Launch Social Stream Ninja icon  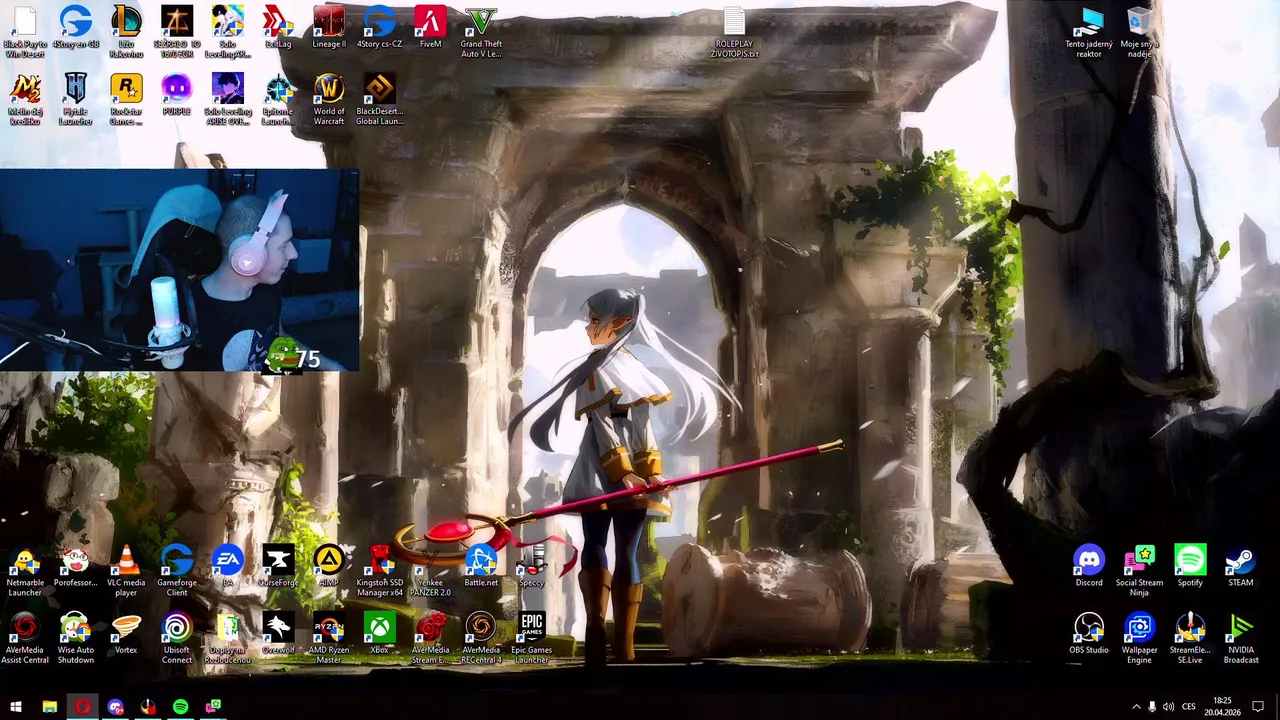tap(1140, 570)
